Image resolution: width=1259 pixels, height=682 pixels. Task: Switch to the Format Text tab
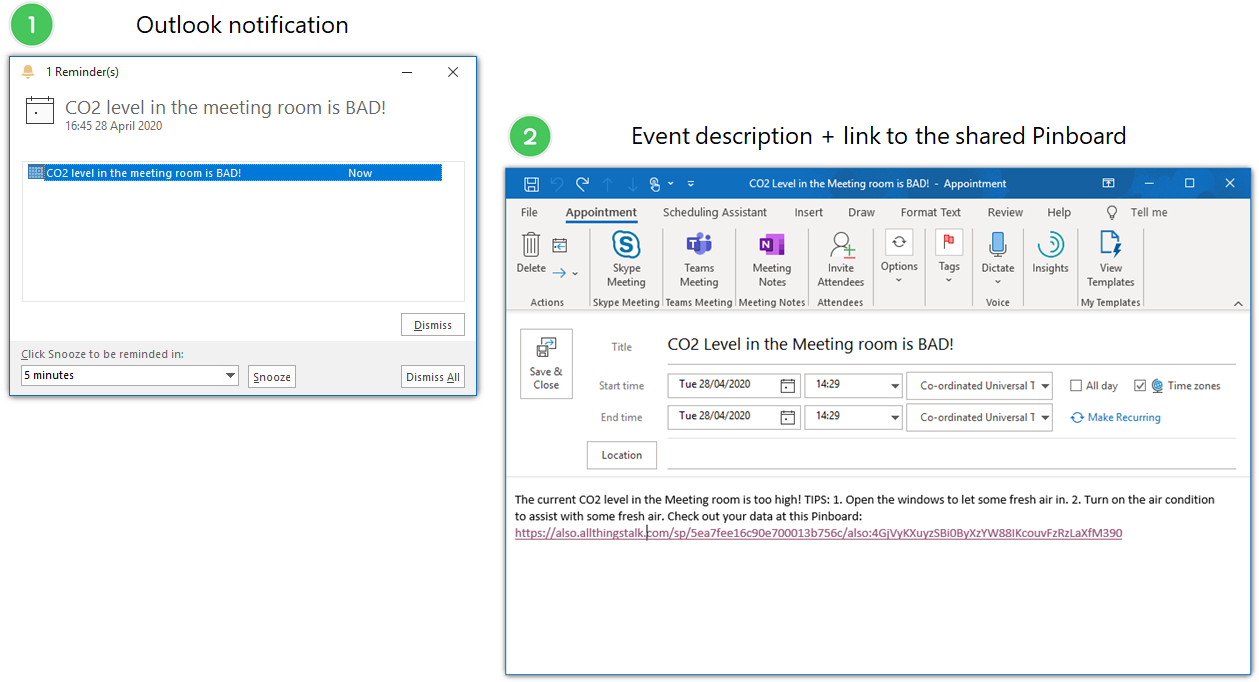930,213
